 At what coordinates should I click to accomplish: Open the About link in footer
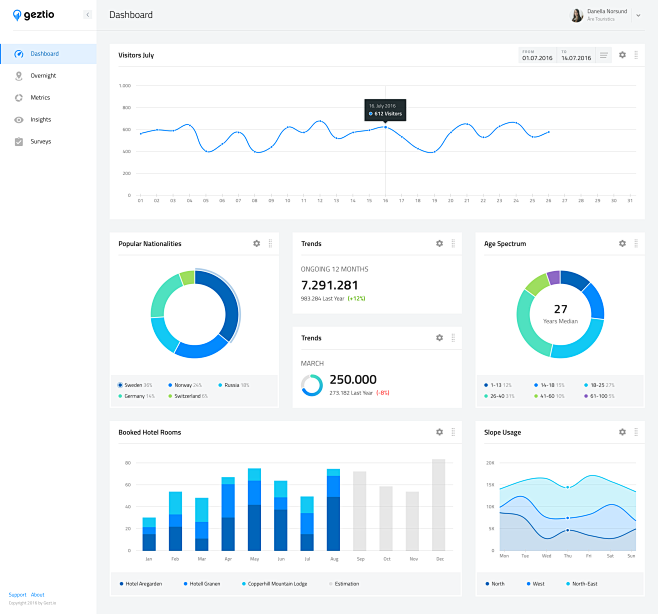point(37,595)
